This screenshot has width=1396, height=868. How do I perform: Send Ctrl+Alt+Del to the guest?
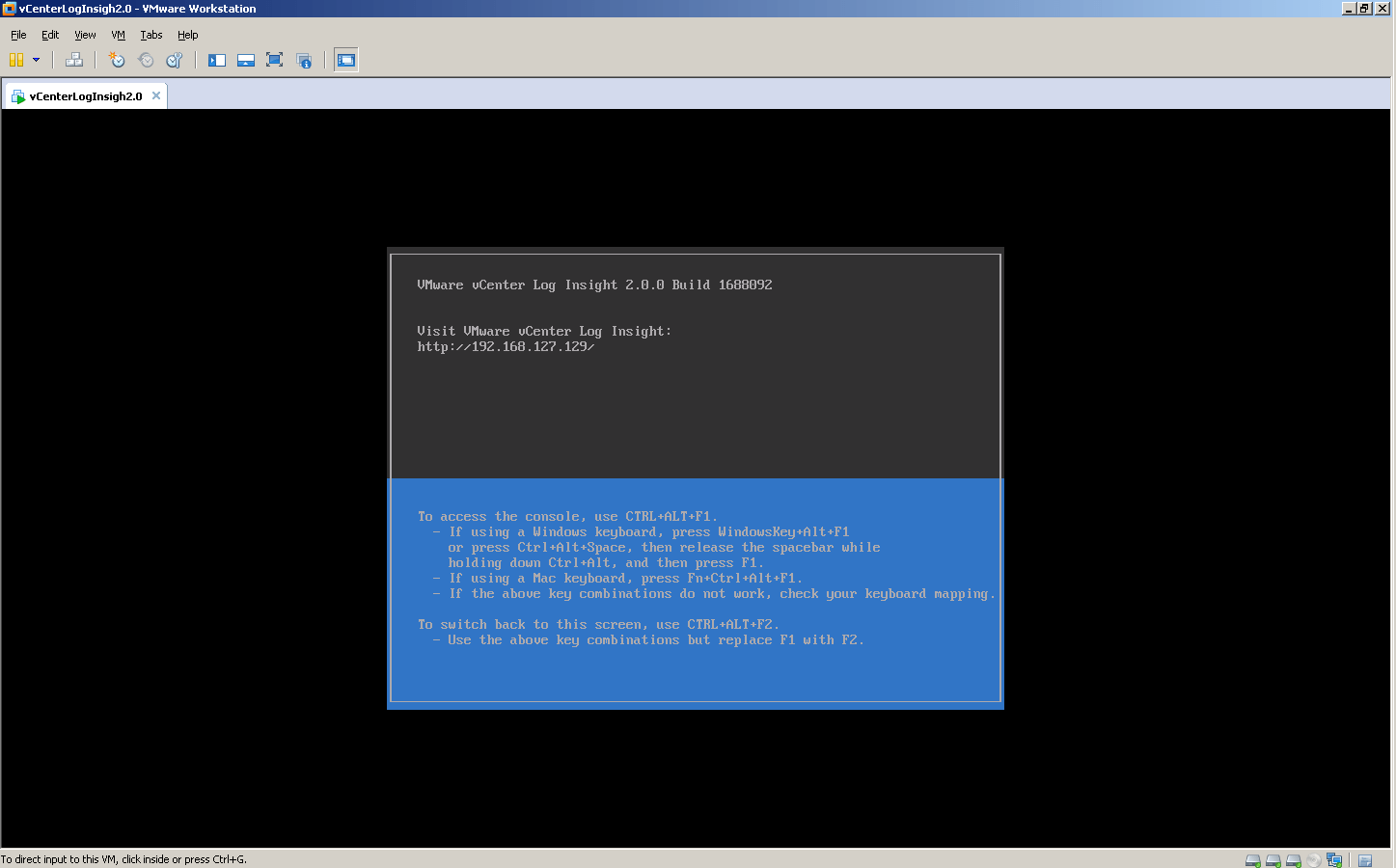tap(74, 60)
